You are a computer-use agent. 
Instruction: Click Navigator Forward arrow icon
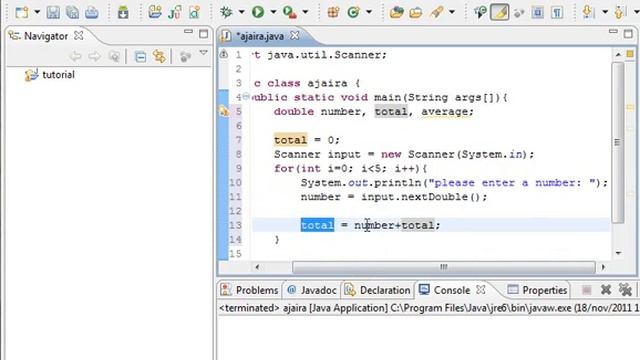coord(94,56)
